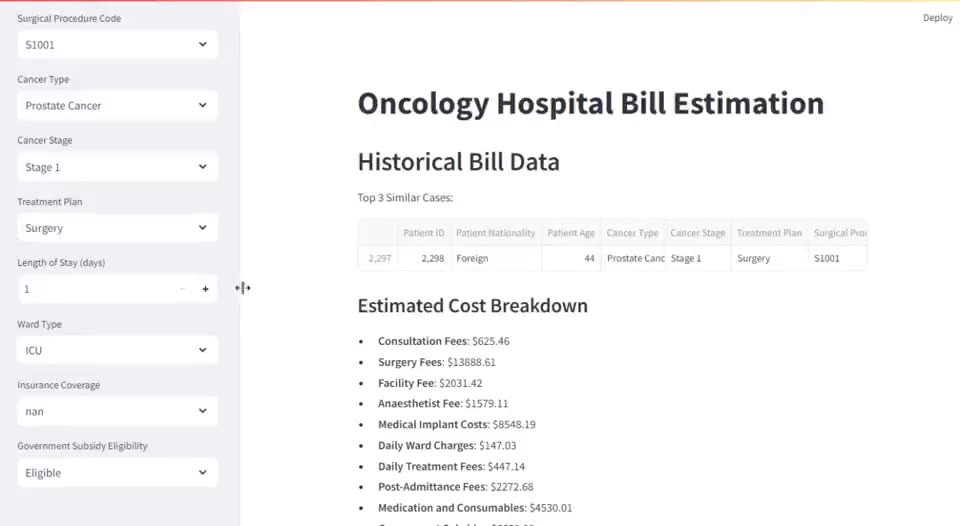Click the Daily Treatment Fees item
The image size is (960, 526).
pyautogui.click(x=451, y=466)
